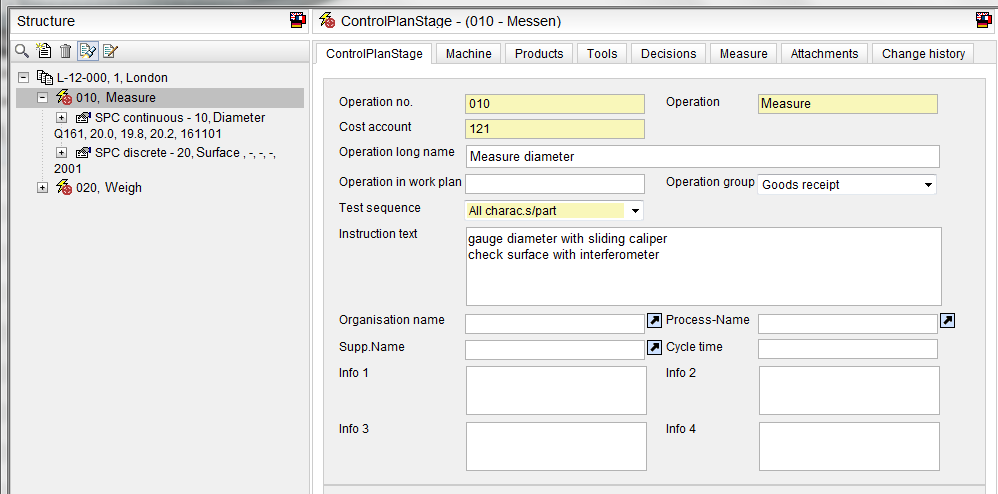Click the trash delete icon in Structure toolbar
Image resolution: width=998 pixels, height=494 pixels.
(x=65, y=51)
